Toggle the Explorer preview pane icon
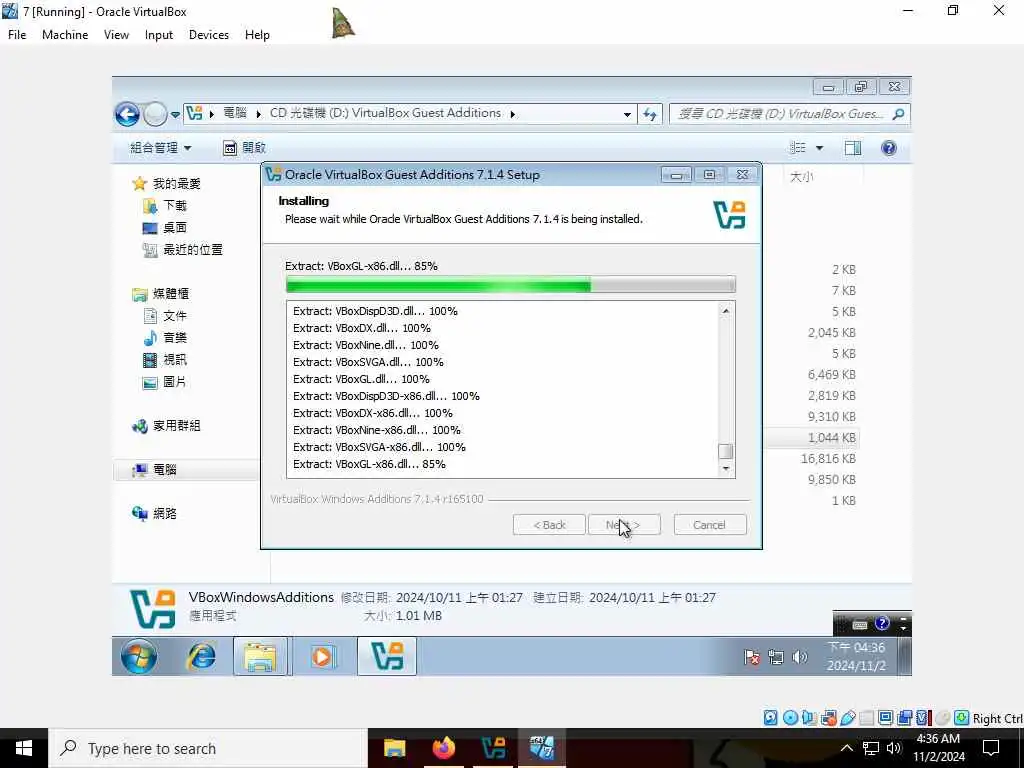This screenshot has width=1024, height=768. point(852,148)
